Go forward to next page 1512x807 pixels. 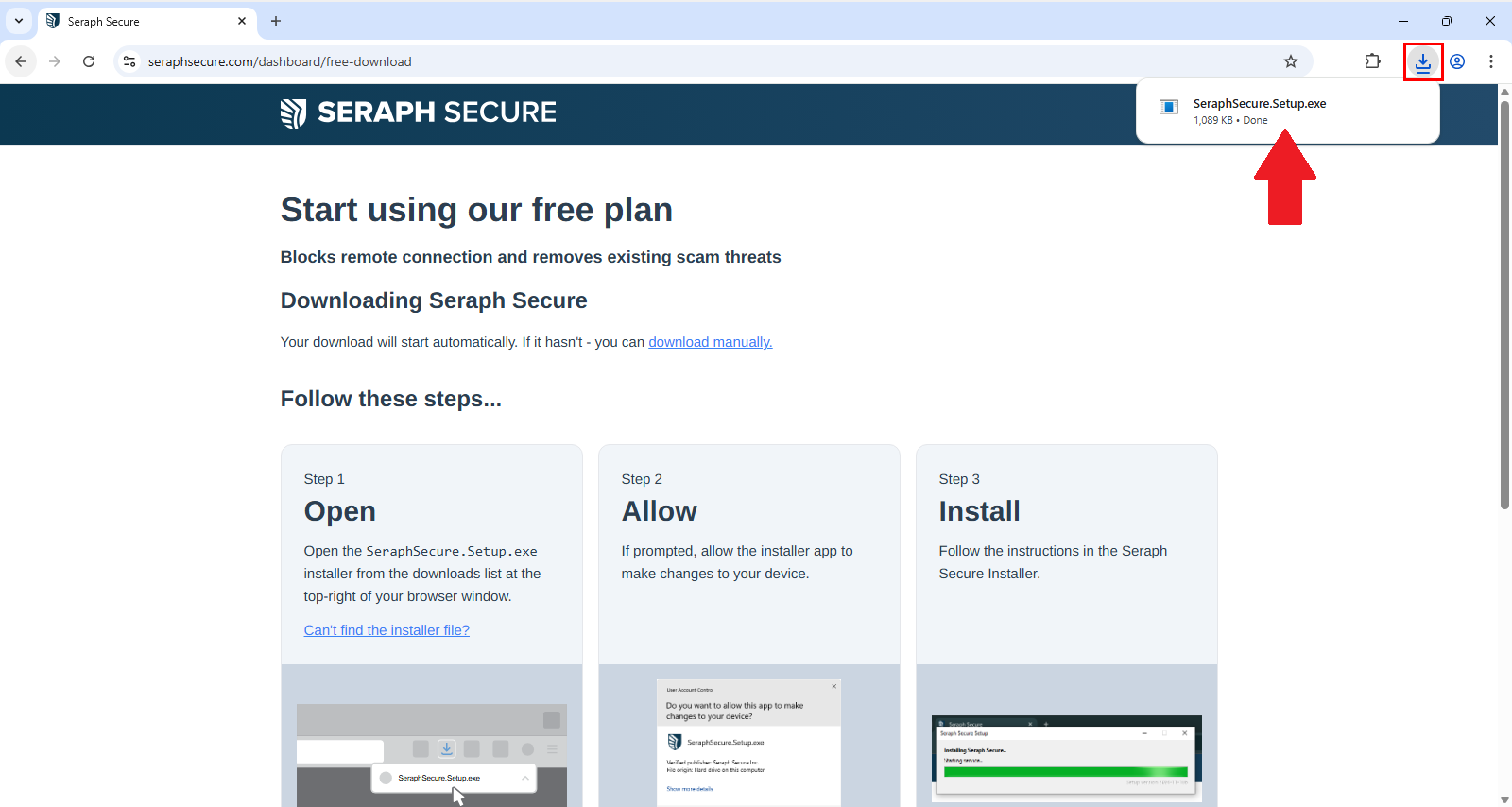(55, 61)
